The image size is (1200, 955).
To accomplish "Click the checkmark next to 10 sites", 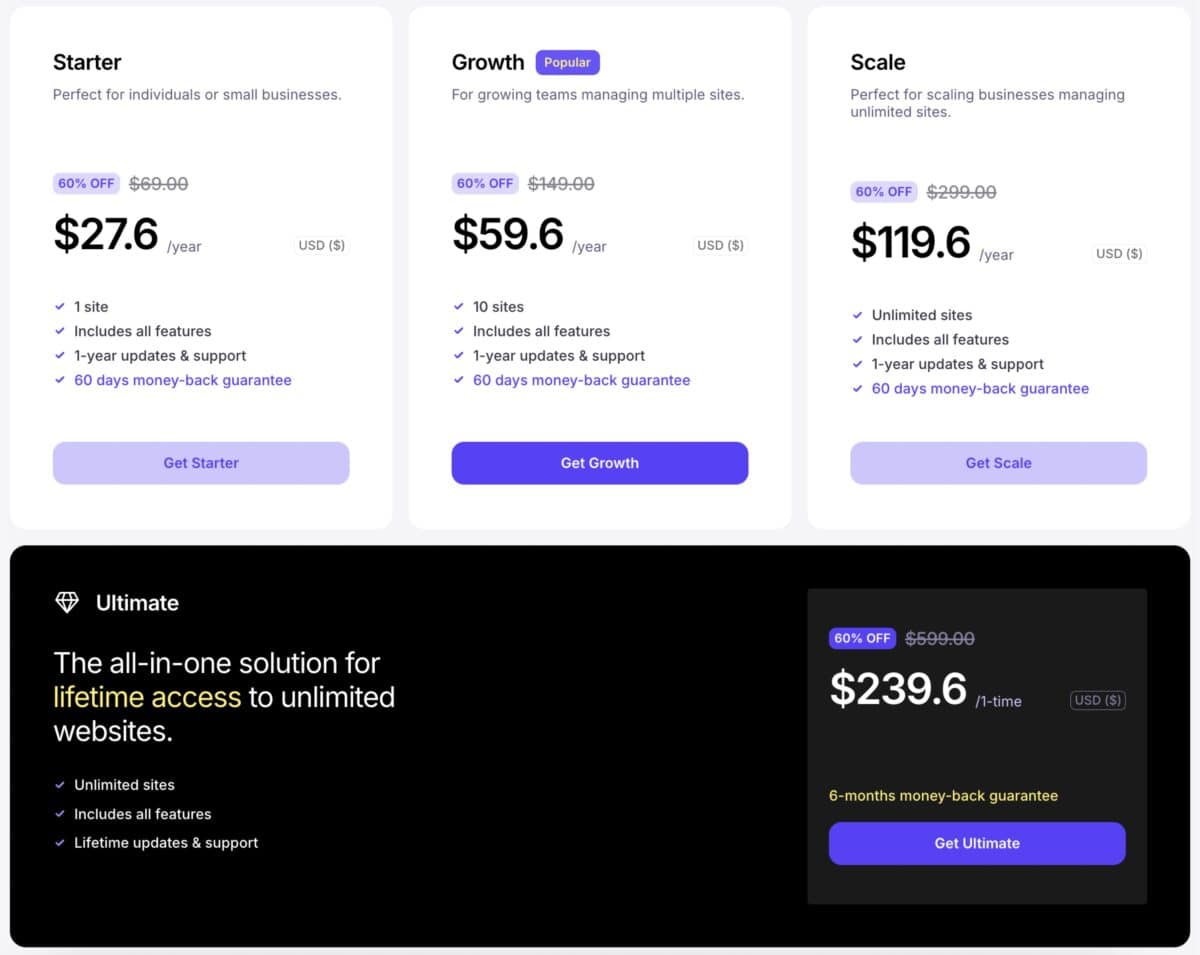I will coord(459,306).
